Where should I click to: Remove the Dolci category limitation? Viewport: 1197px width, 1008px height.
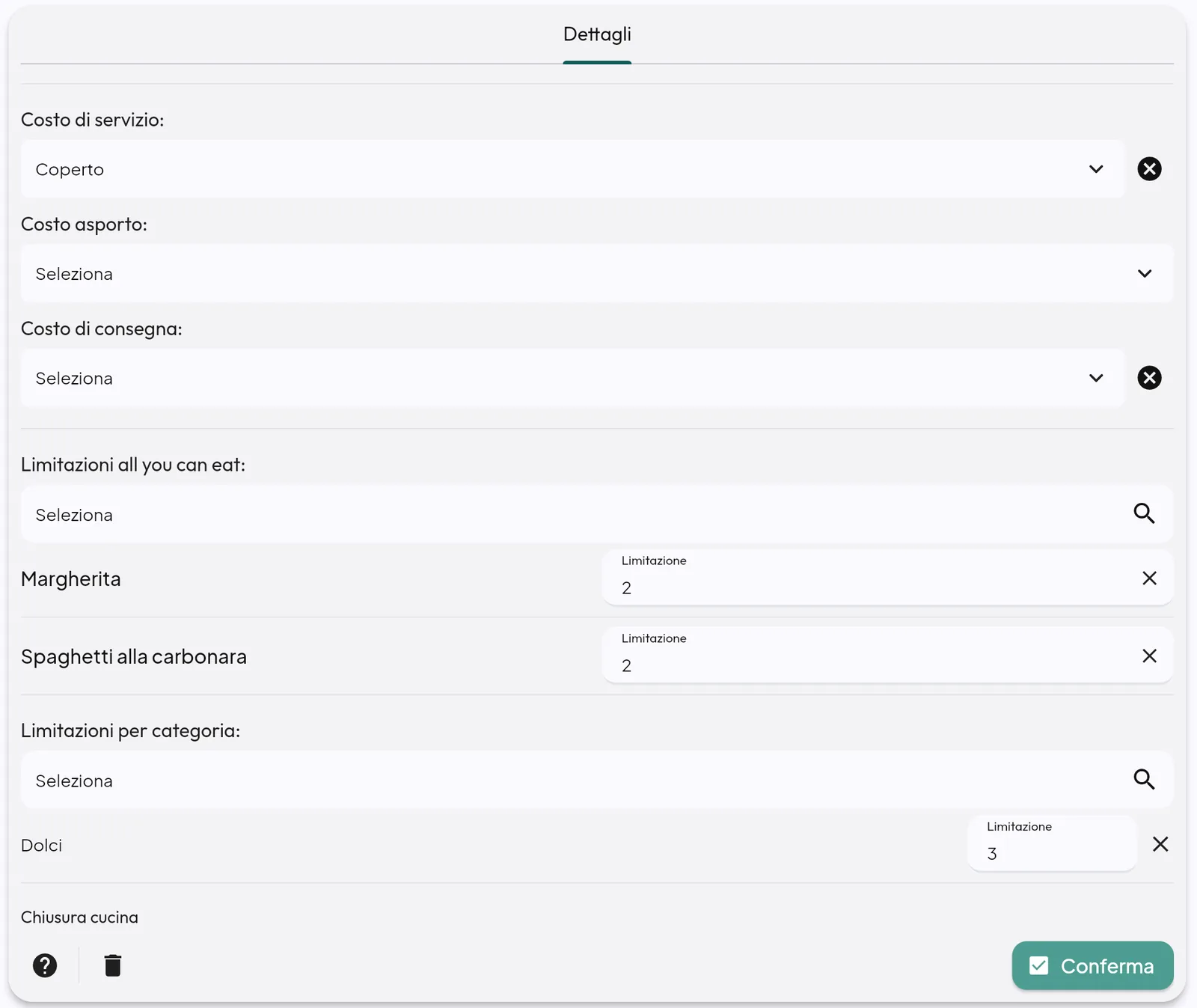(x=1160, y=844)
